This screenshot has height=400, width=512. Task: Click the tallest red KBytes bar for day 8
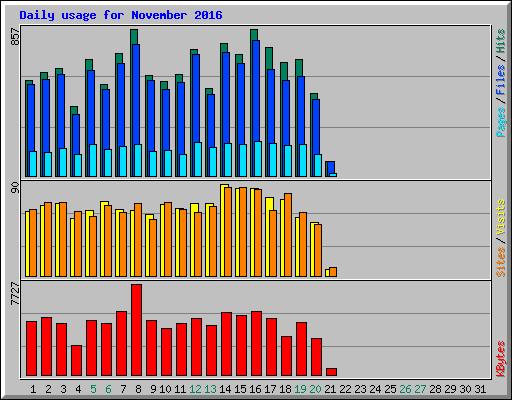pyautogui.click(x=136, y=330)
